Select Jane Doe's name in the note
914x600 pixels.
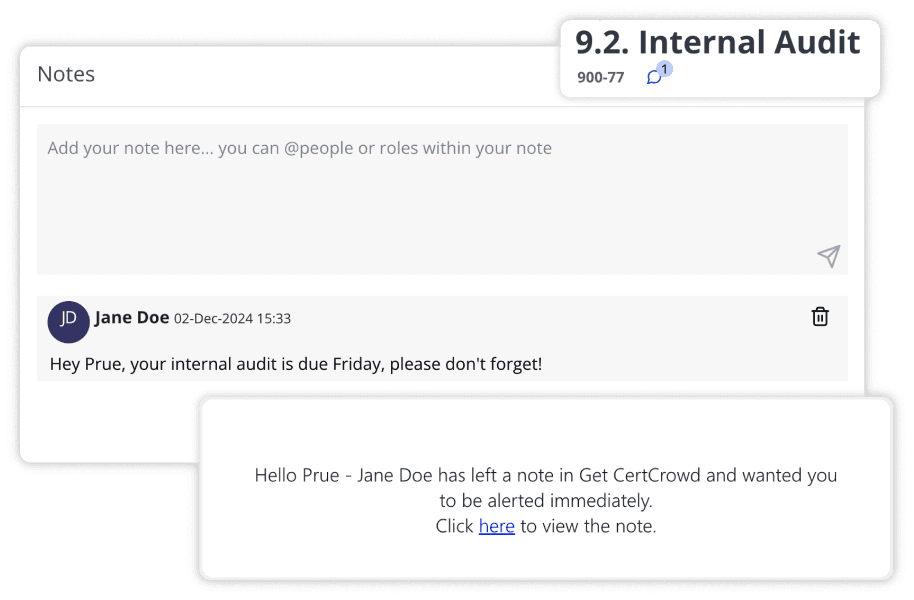[x=132, y=317]
